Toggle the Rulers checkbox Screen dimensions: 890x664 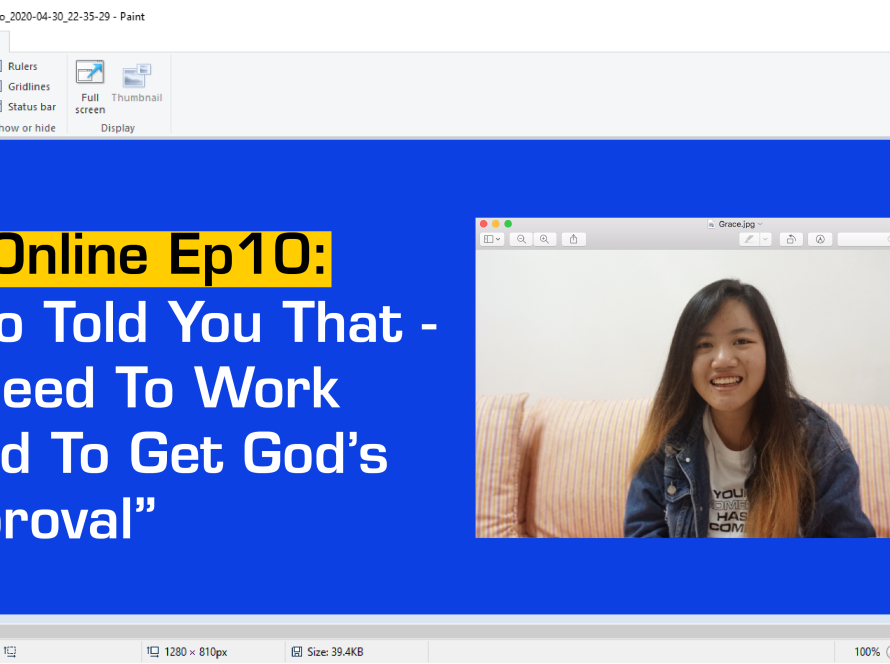point(1,66)
